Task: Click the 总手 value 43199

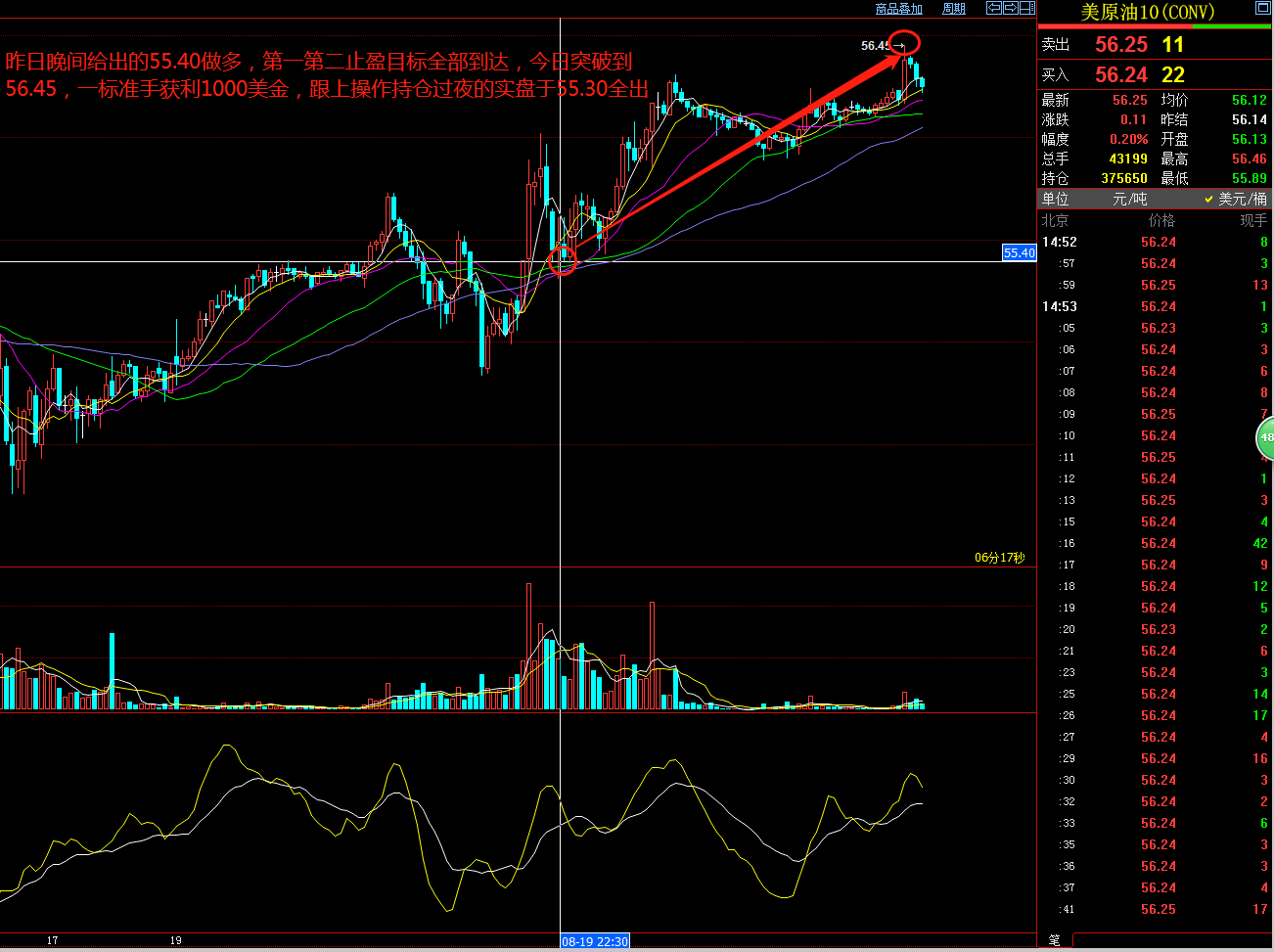Action: (1128, 159)
